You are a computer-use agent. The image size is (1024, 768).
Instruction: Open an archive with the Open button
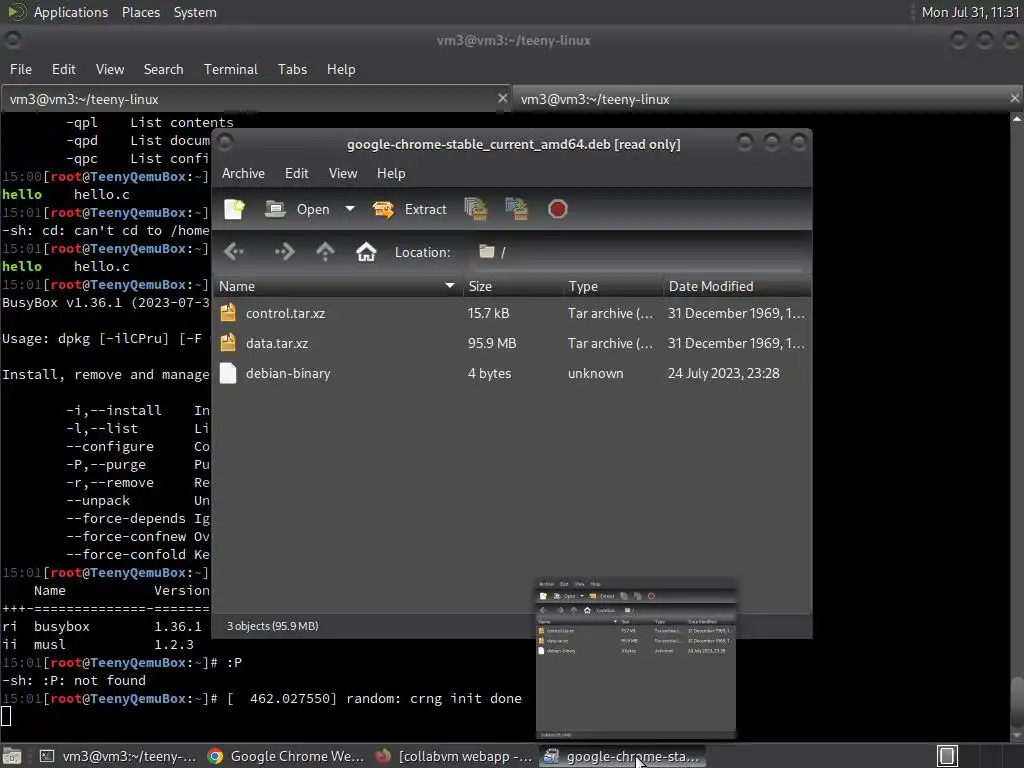point(298,209)
